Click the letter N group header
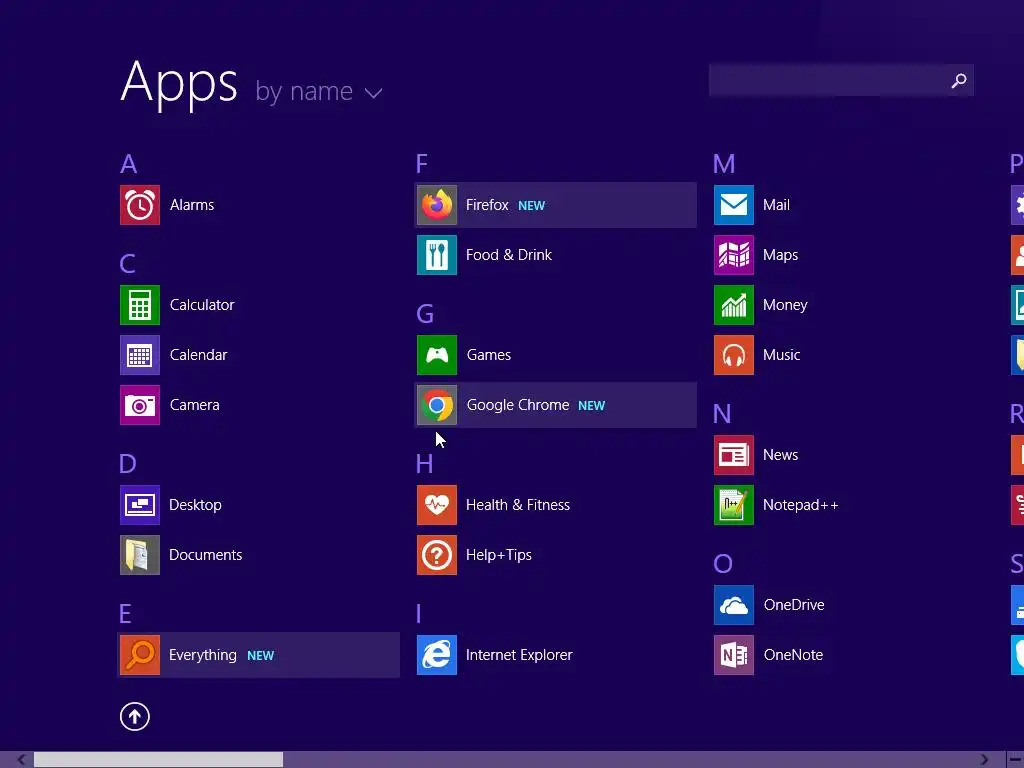The width and height of the screenshot is (1024, 768). (x=722, y=414)
